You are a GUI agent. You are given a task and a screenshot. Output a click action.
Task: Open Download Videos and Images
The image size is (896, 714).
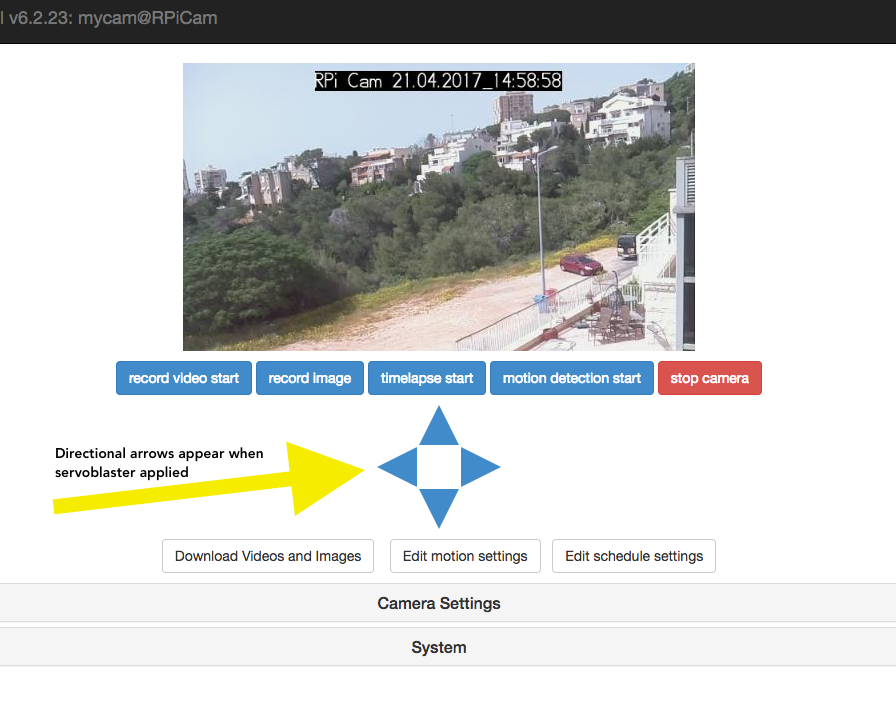coord(268,556)
